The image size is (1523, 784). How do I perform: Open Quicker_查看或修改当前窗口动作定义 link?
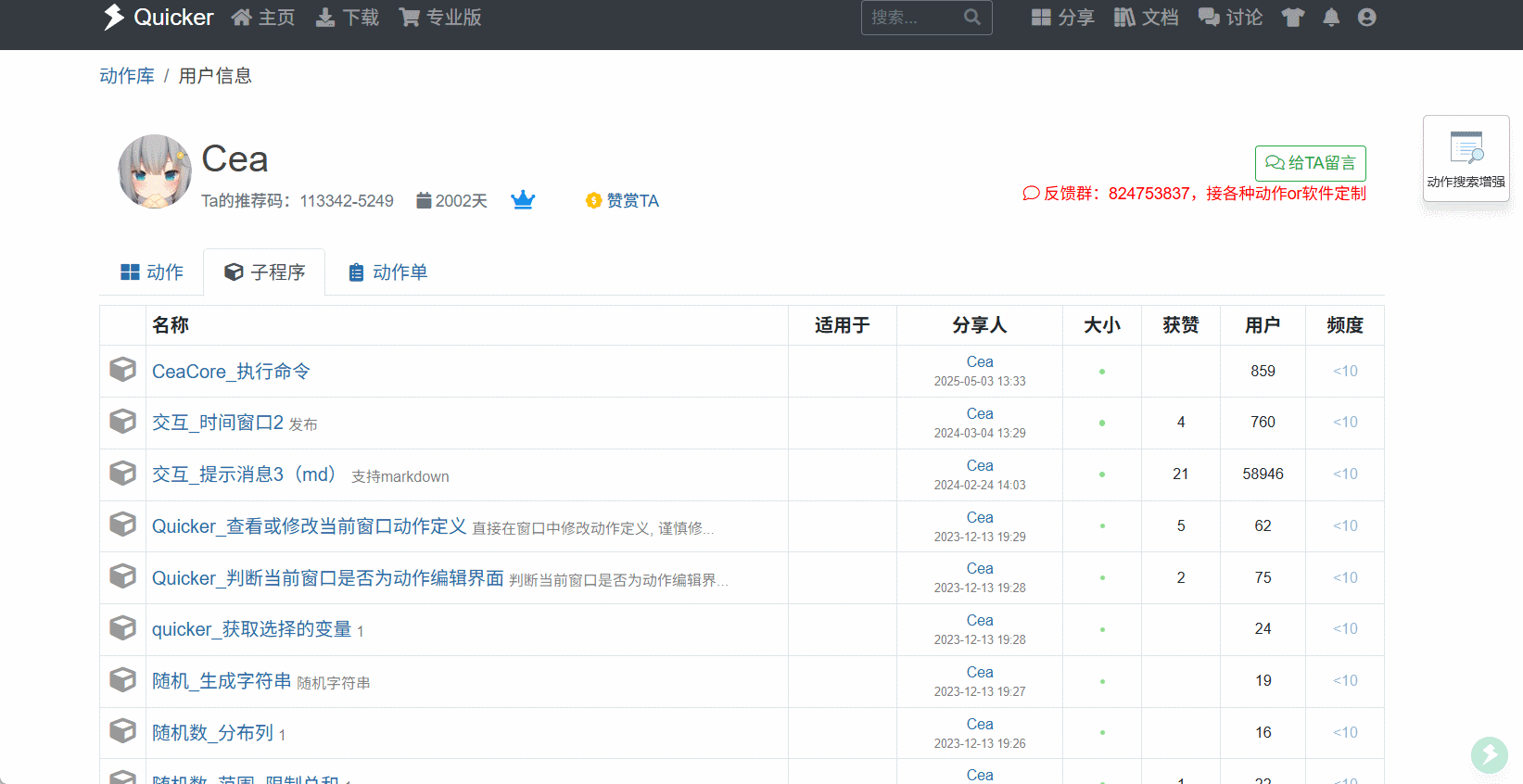click(x=309, y=526)
